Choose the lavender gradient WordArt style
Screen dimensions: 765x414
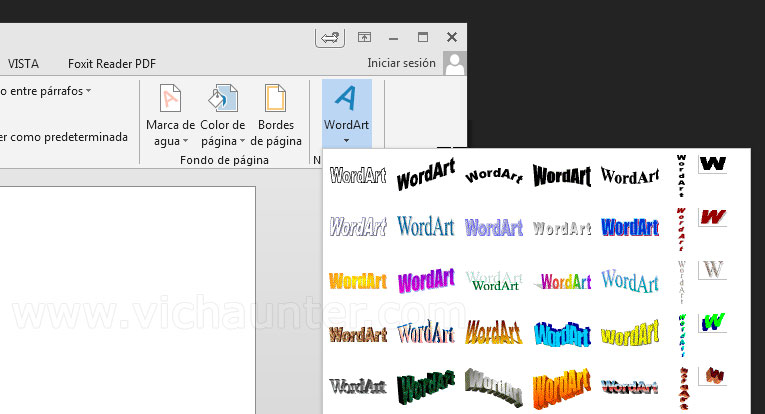(494, 227)
